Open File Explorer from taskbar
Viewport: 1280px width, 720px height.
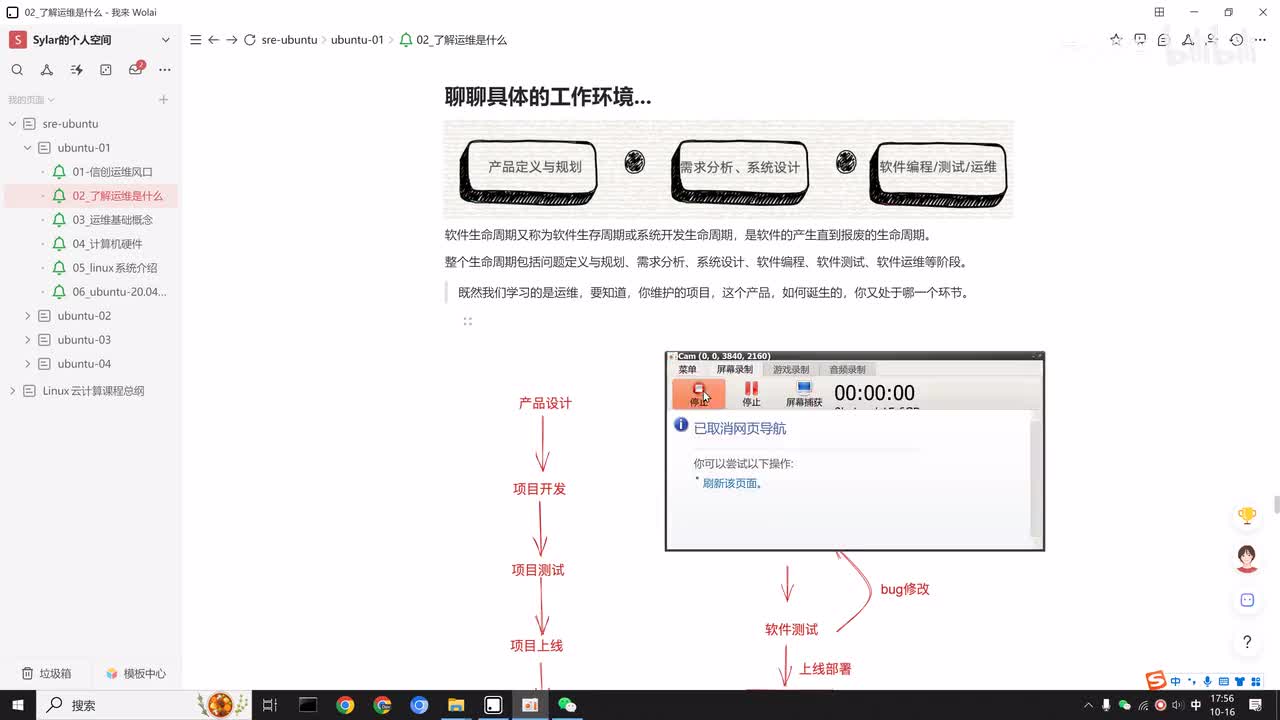pyautogui.click(x=456, y=705)
